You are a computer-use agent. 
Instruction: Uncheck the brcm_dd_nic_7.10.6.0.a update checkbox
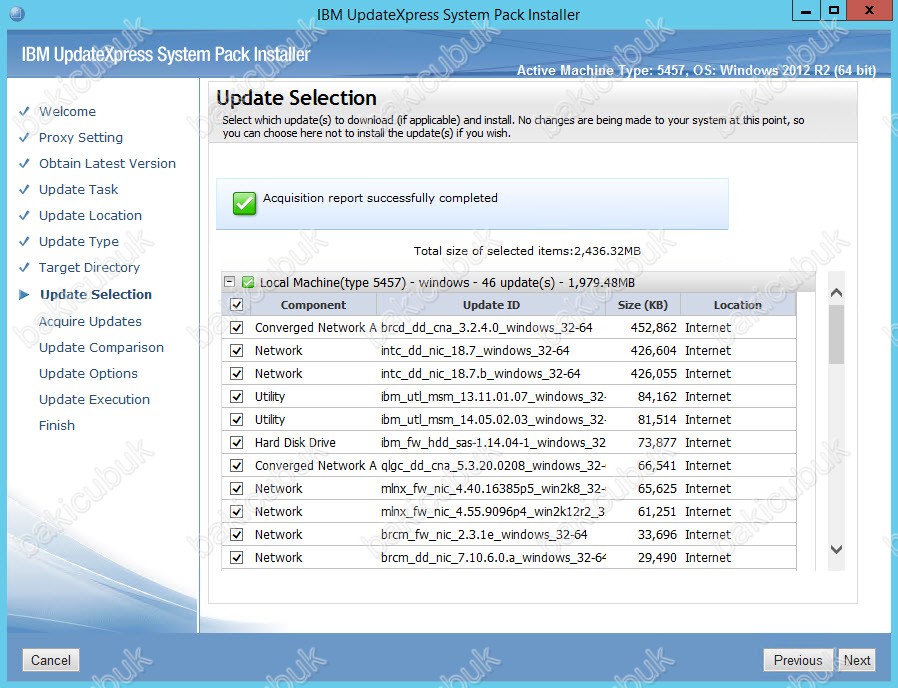pos(237,557)
